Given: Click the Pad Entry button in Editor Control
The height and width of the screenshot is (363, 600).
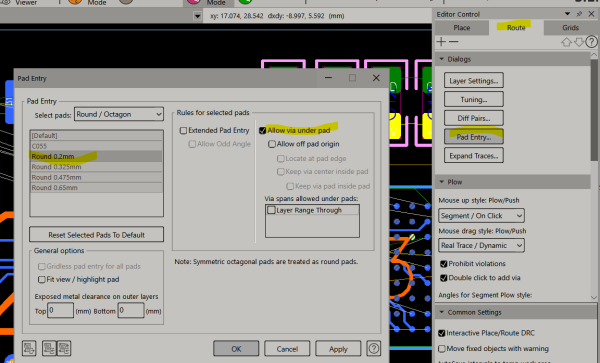Looking at the screenshot, I should (x=474, y=137).
